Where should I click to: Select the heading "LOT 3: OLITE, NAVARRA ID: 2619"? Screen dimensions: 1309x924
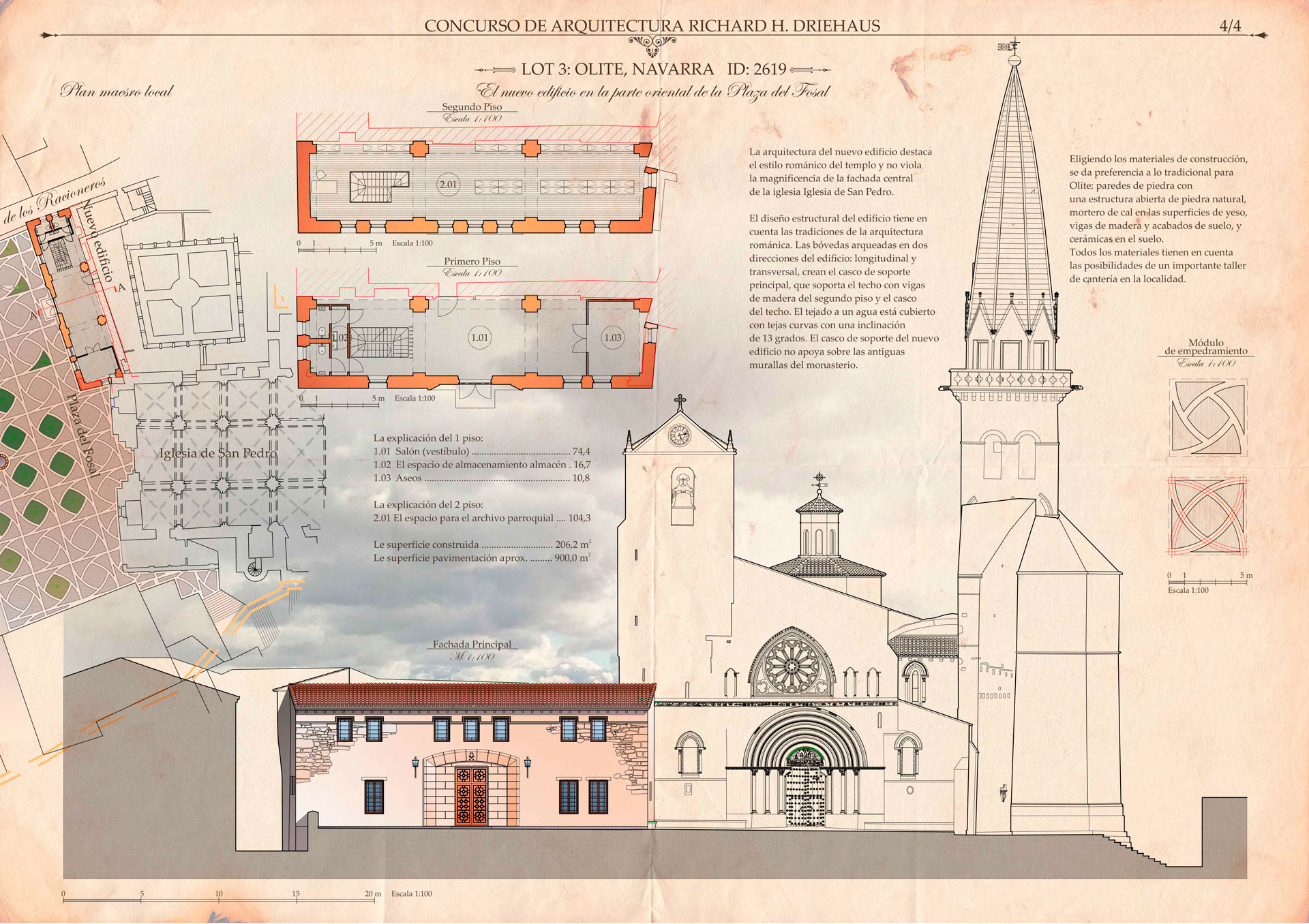653,69
